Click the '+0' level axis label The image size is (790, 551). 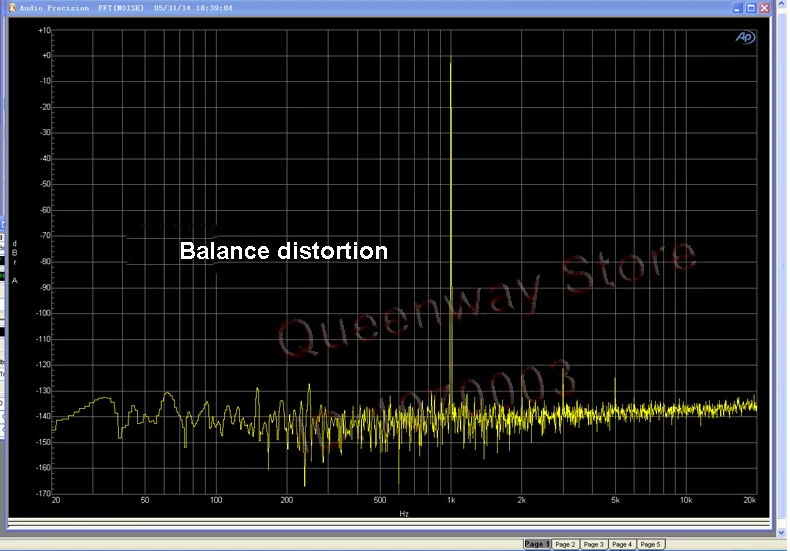pos(46,55)
